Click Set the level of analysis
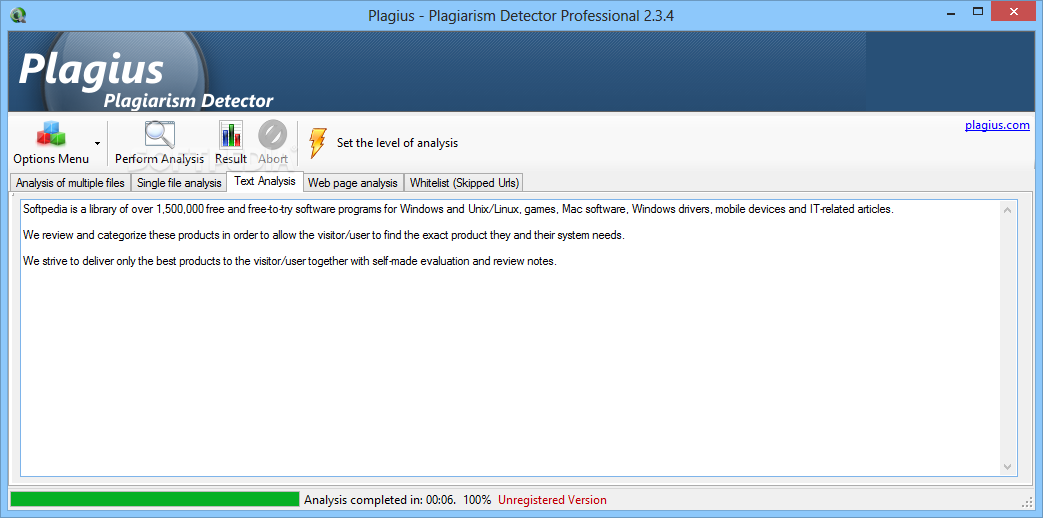The image size is (1043, 518). [x=397, y=143]
